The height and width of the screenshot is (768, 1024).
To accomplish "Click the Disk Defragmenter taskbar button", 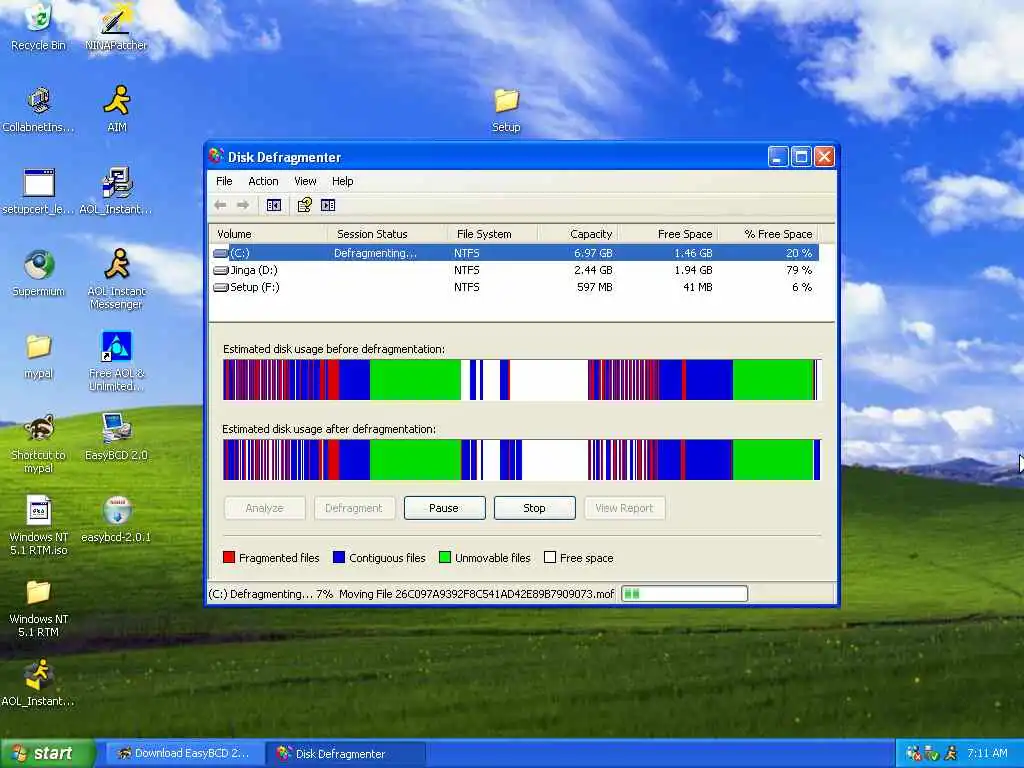I will point(346,753).
